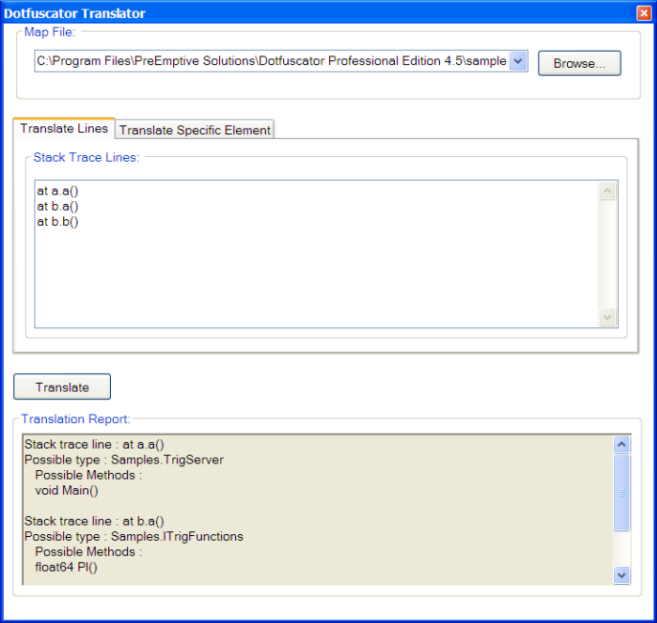
Task: Click 'Possible Methods :' under Samples.TrigServer
Action: point(88,475)
